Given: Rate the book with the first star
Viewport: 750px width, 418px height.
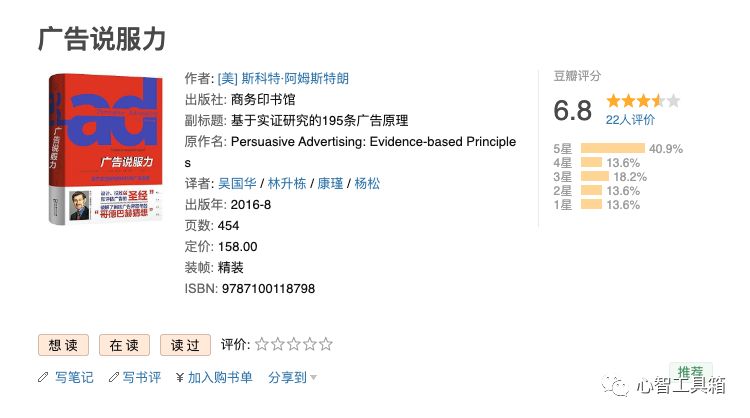Looking at the screenshot, I should [262, 345].
